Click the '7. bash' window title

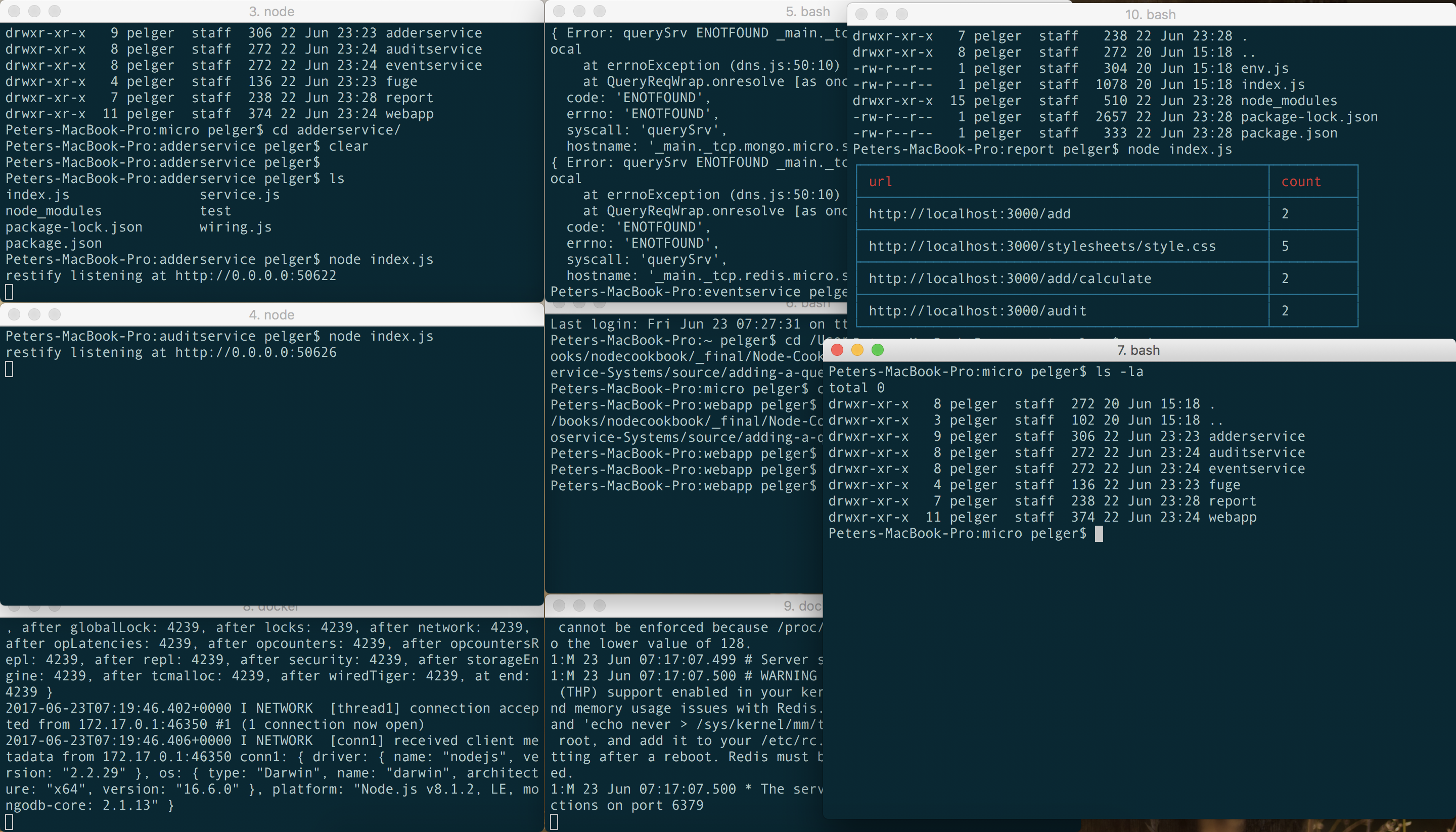click(1137, 350)
